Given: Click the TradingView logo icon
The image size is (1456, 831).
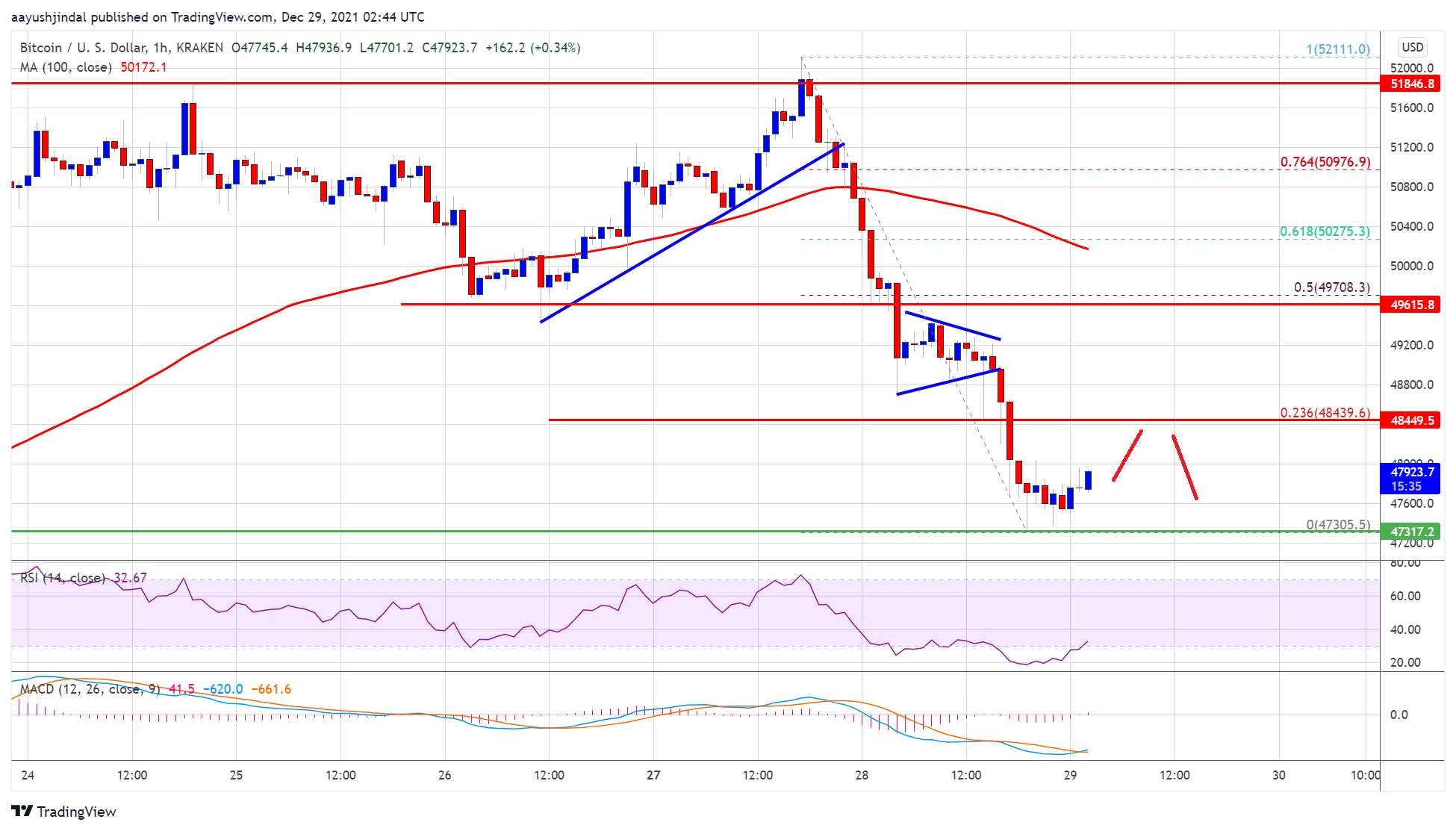Looking at the screenshot, I should click(x=22, y=811).
